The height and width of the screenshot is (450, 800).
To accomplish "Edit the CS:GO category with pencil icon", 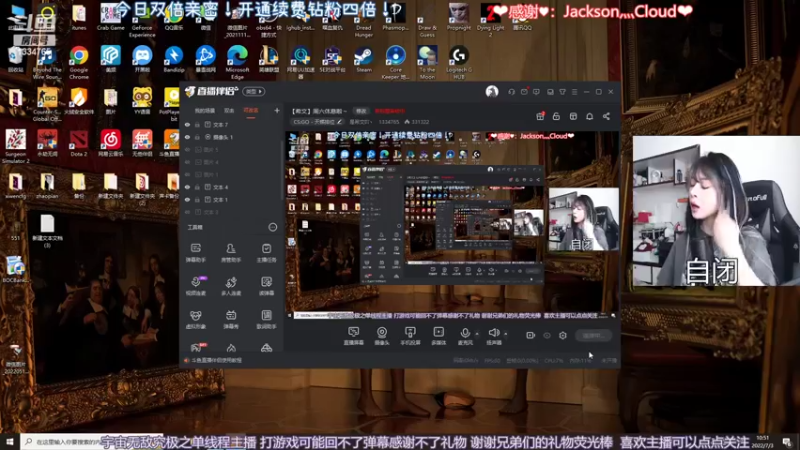I will (x=339, y=122).
